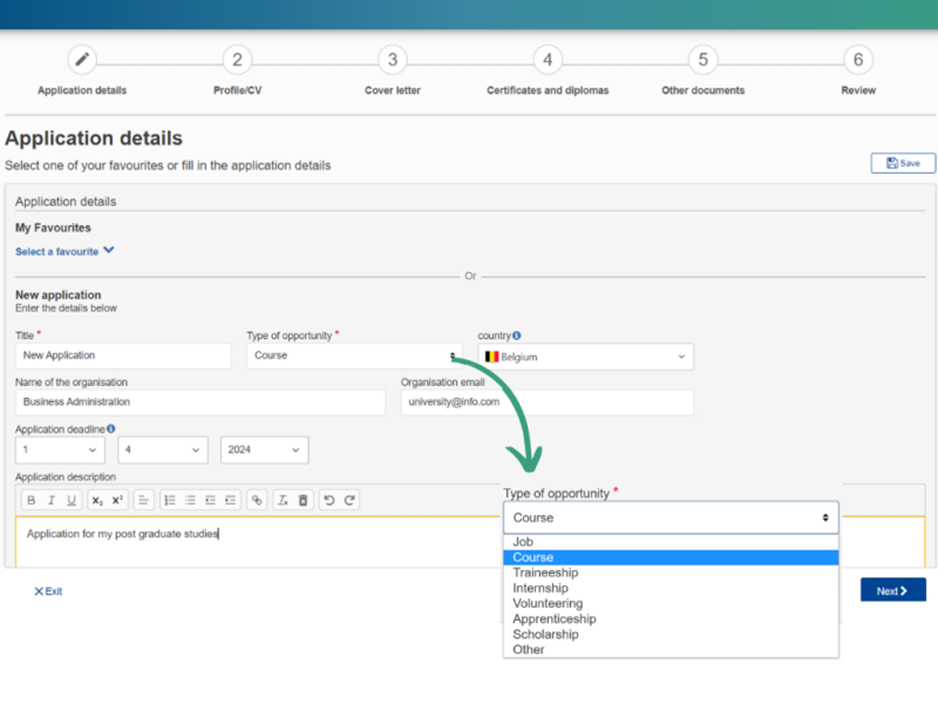Toggle bold formatting in description editor
This screenshot has height=704, width=938.
coord(31,500)
